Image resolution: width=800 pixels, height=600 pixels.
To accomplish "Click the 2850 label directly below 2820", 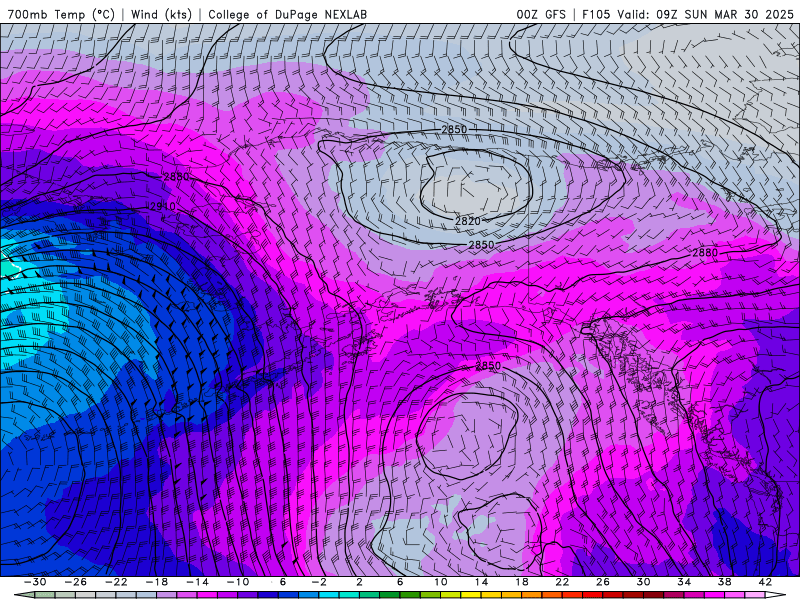I will click(481, 245).
